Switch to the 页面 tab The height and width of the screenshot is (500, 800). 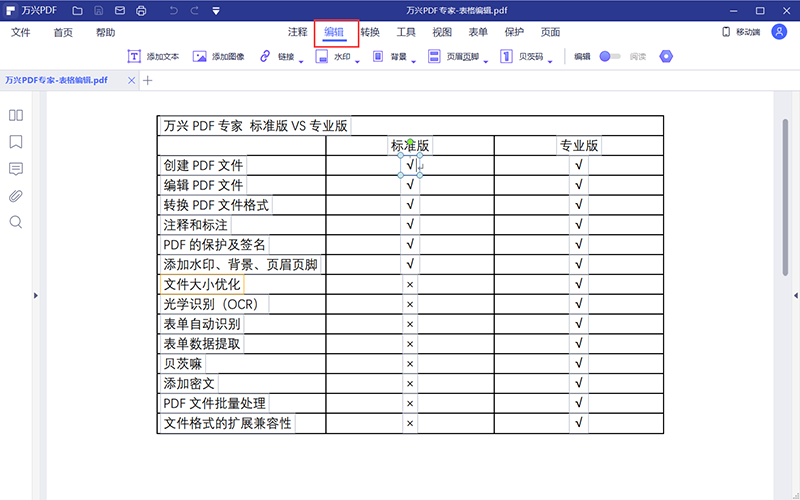[x=551, y=32]
